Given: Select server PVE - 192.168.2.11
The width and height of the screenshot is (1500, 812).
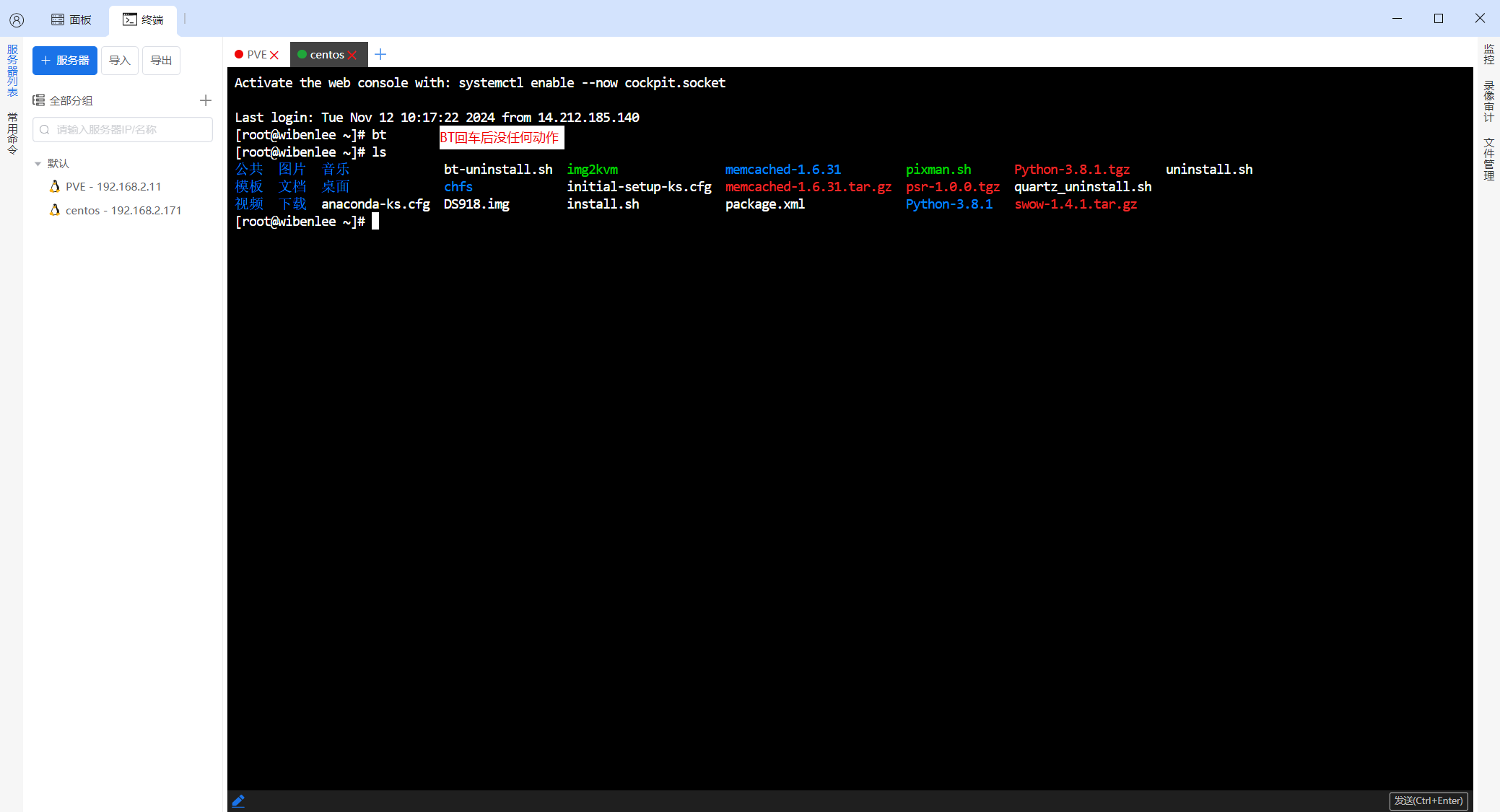Looking at the screenshot, I should pos(113,187).
